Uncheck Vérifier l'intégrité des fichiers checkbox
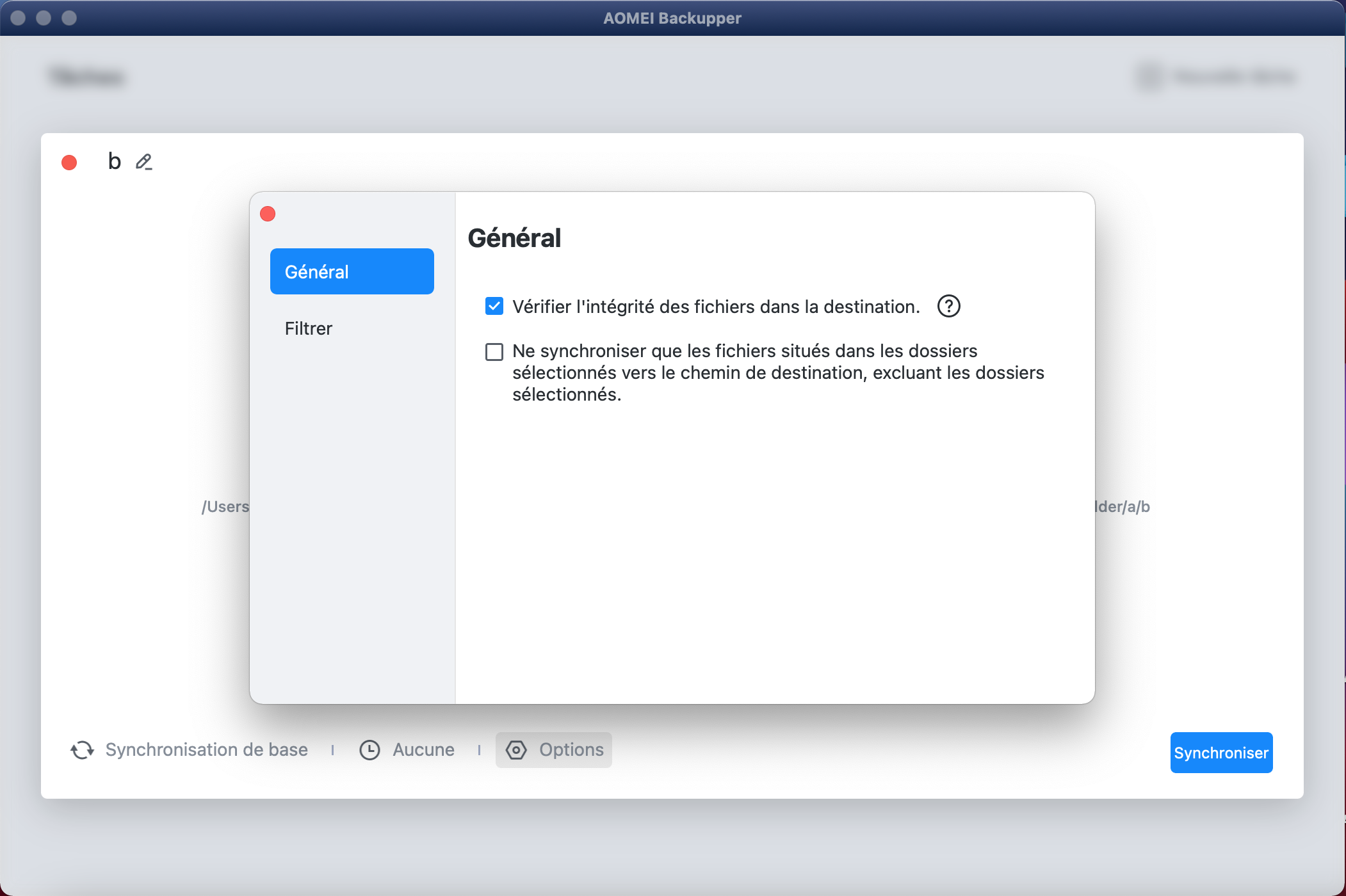The height and width of the screenshot is (896, 1346). coord(494,307)
